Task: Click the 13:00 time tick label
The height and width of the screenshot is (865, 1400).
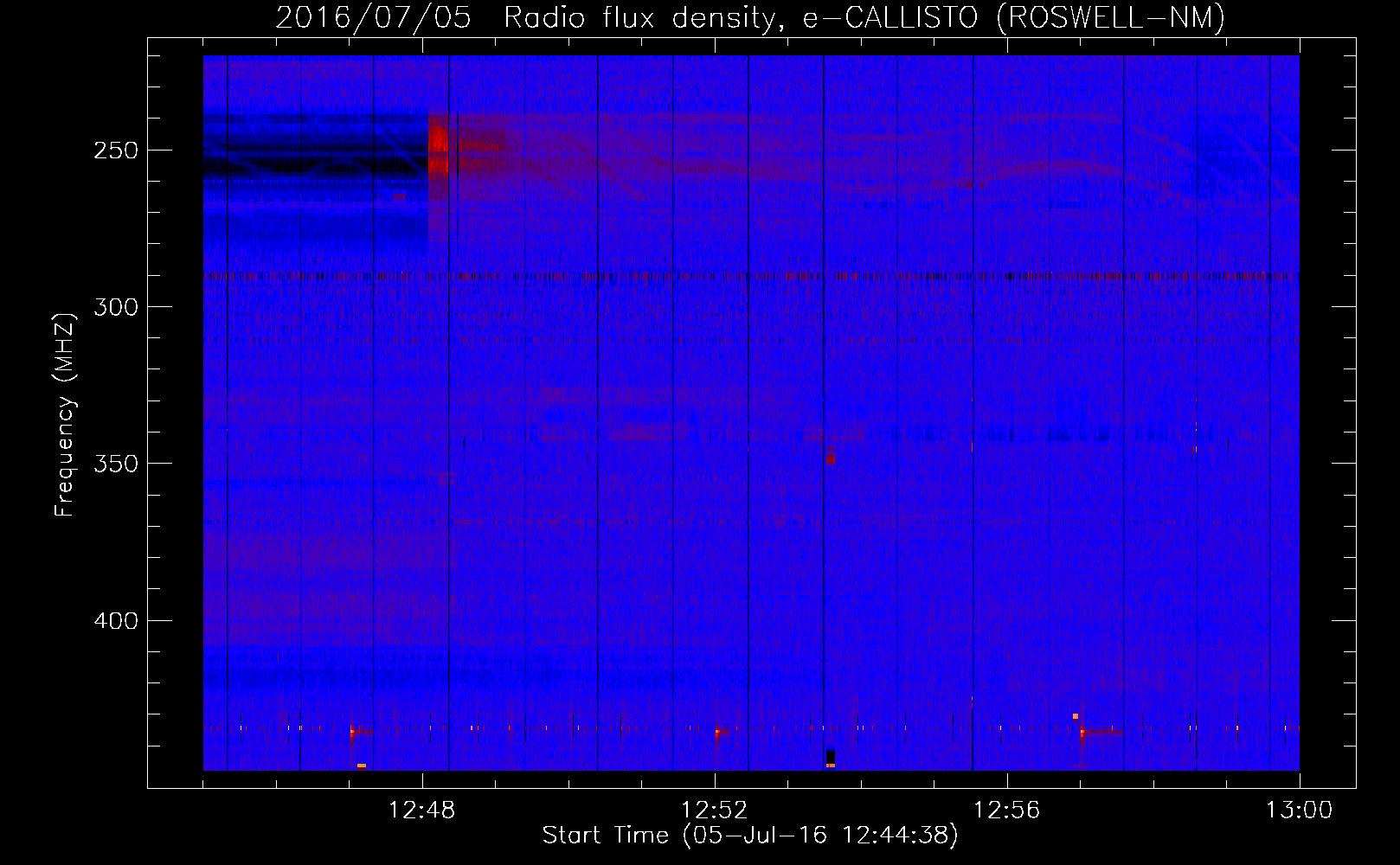Action: (1300, 811)
